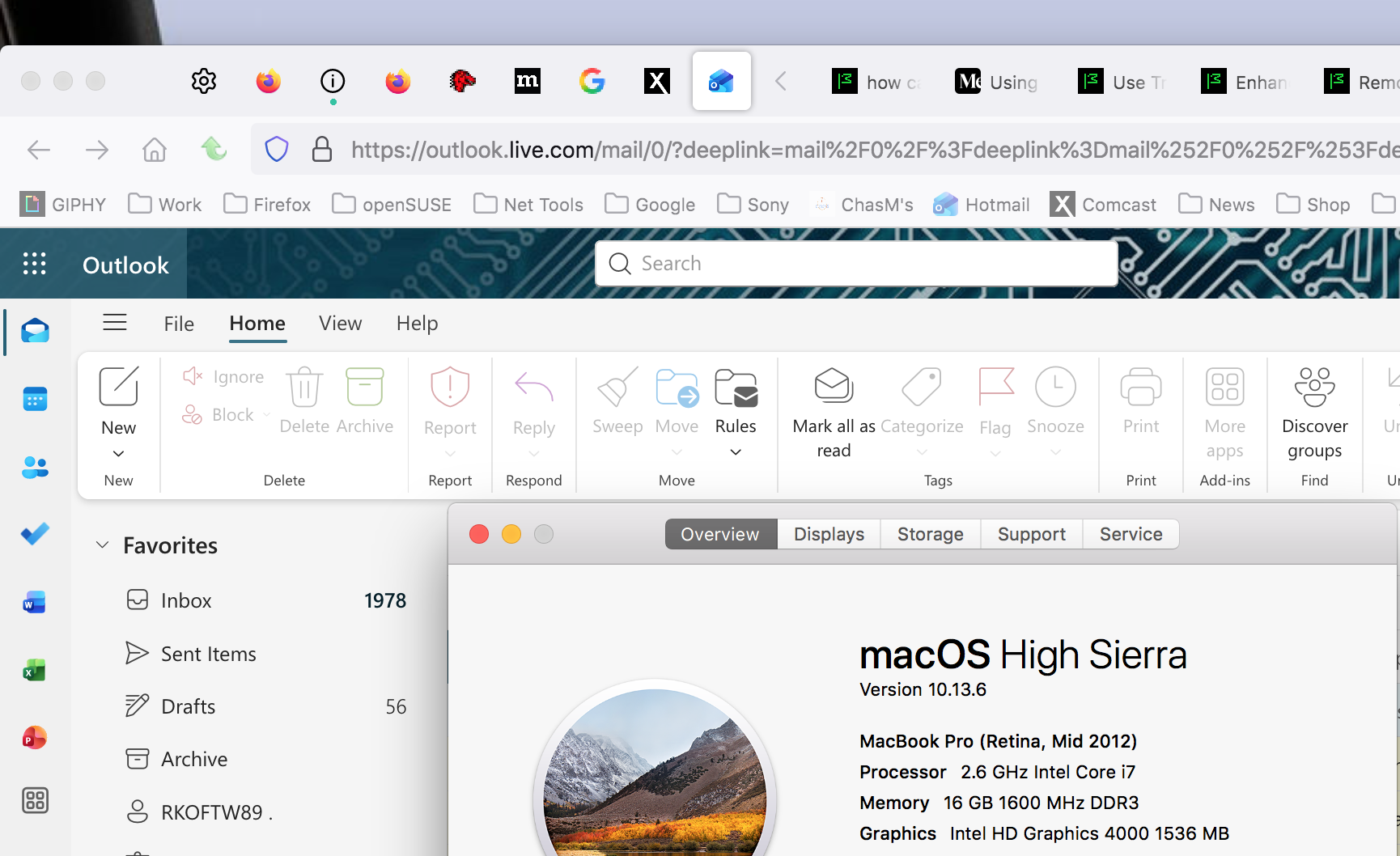The height and width of the screenshot is (856, 1400).
Task: Expand the Snooze dropdown chevron
Action: pos(1055,451)
